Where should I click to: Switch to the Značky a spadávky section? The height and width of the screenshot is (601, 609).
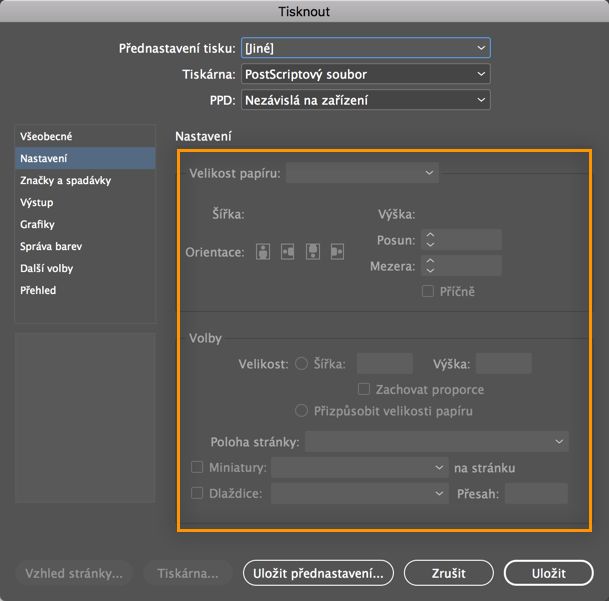point(65,180)
